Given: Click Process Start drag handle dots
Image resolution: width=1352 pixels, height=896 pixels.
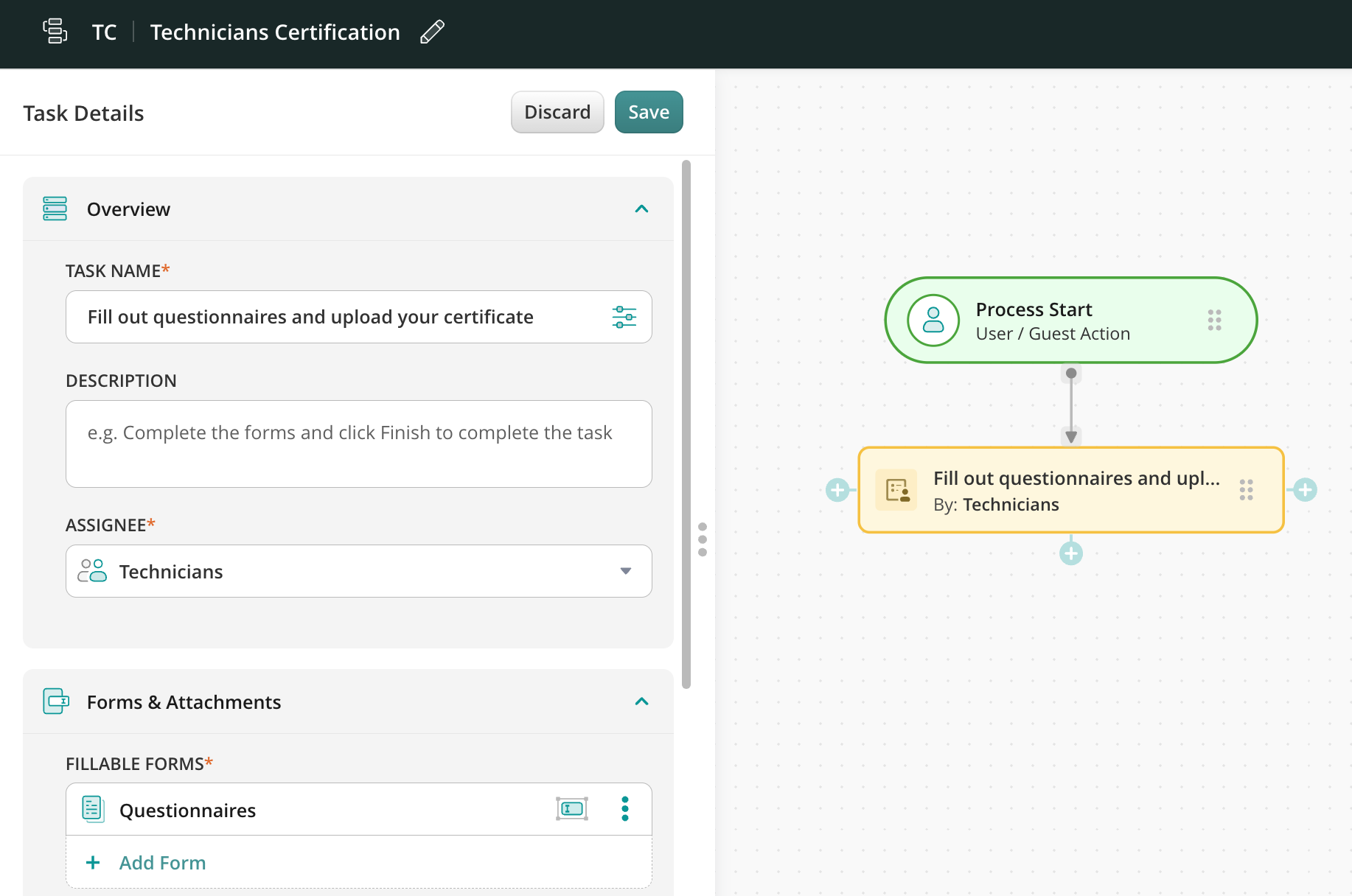Looking at the screenshot, I should 1214,321.
